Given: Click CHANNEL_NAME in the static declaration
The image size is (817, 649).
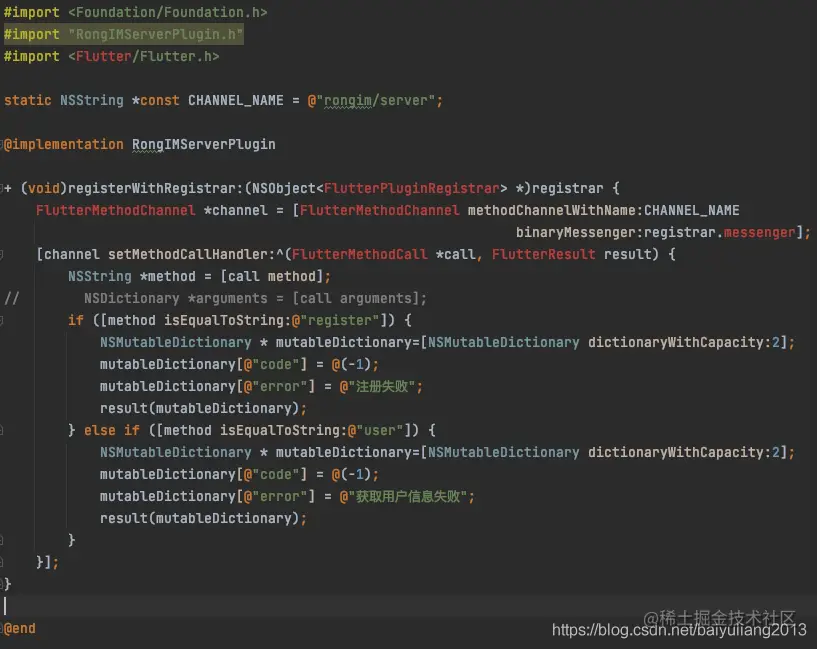Looking at the screenshot, I should 236,100.
